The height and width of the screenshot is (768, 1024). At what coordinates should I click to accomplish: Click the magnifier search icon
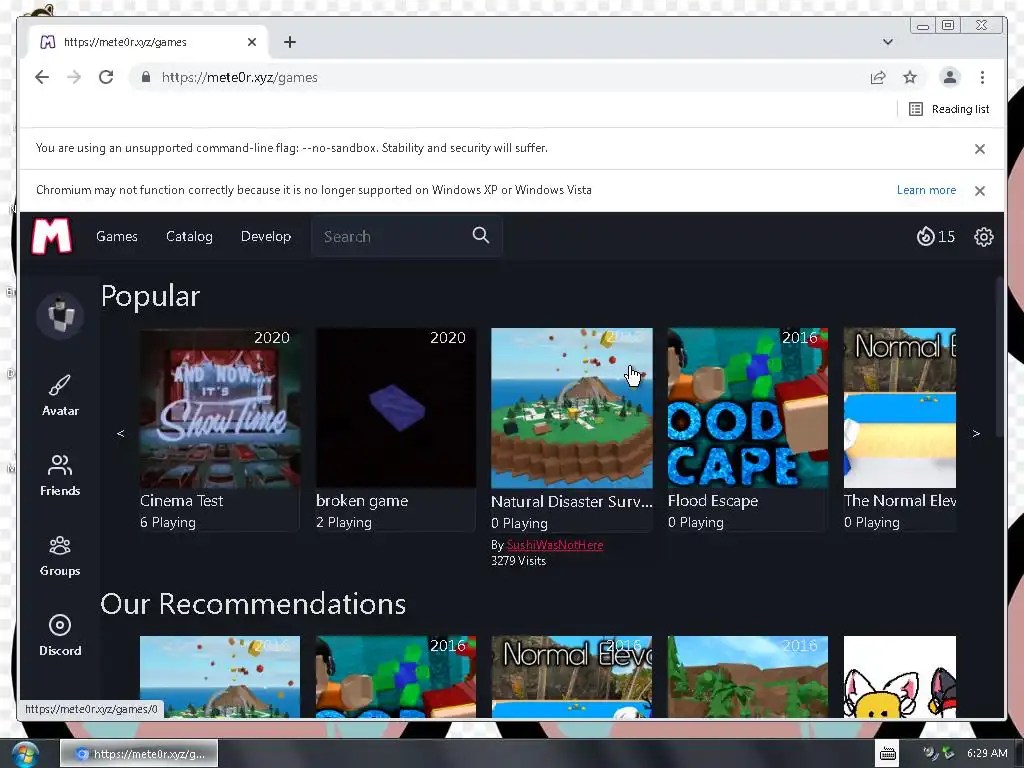(481, 236)
